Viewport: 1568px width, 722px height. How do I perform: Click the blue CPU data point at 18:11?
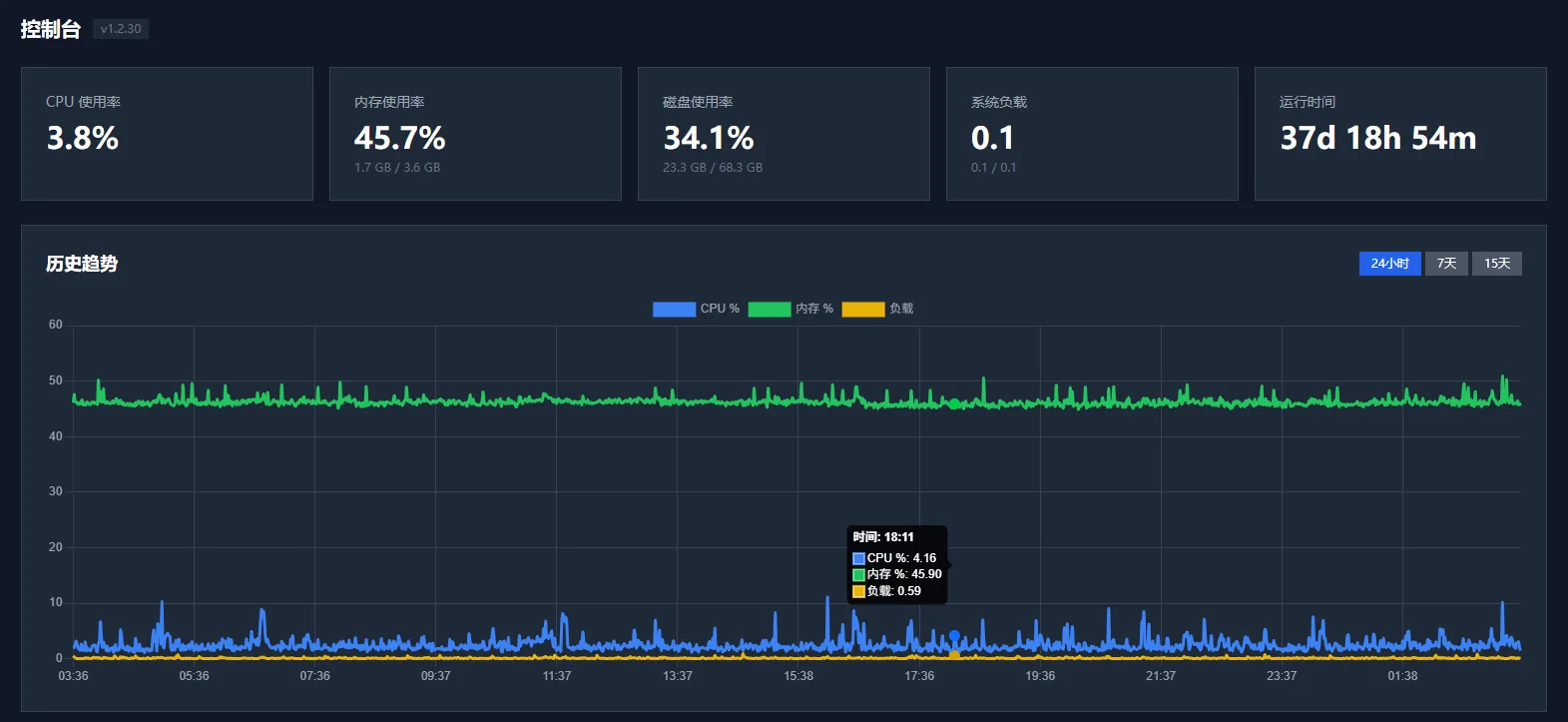click(954, 635)
